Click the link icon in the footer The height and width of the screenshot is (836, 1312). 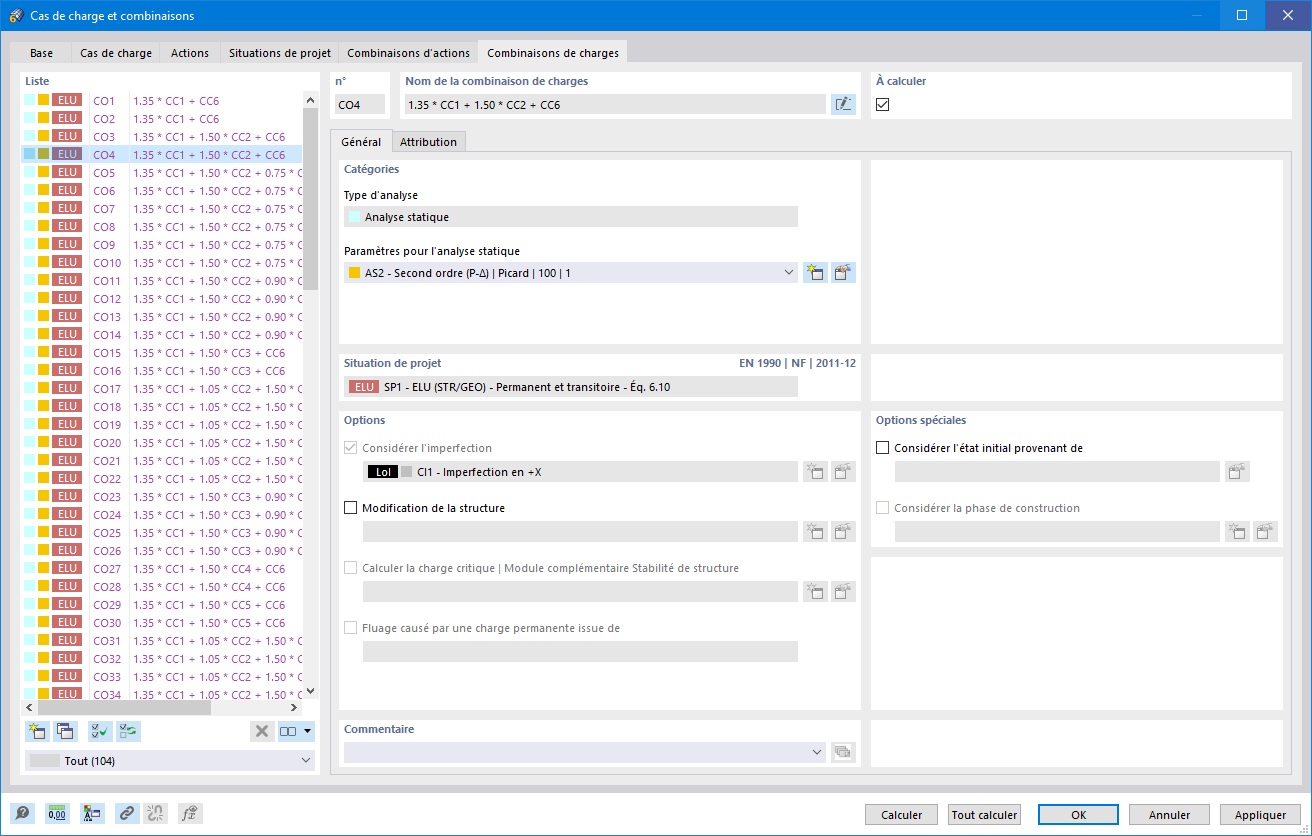(127, 814)
